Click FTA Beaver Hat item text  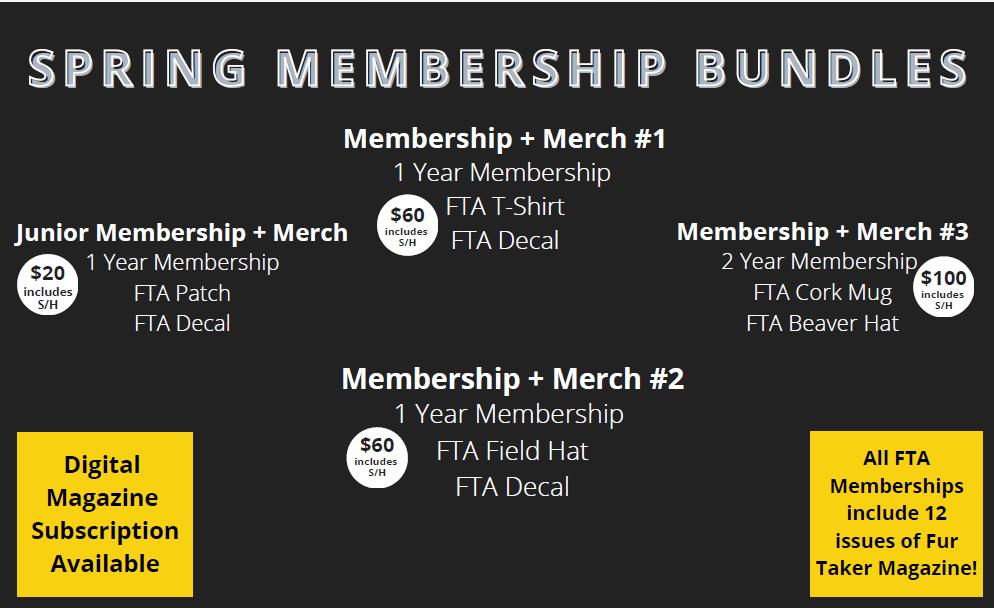pos(822,323)
